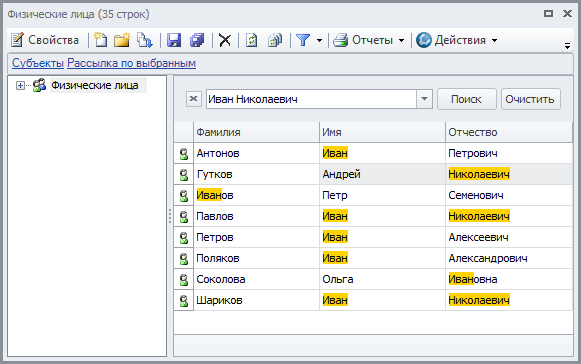Image resolution: width=581 pixels, height=364 pixels.
Task: Click the Субъекты link
Action: pos(38,63)
